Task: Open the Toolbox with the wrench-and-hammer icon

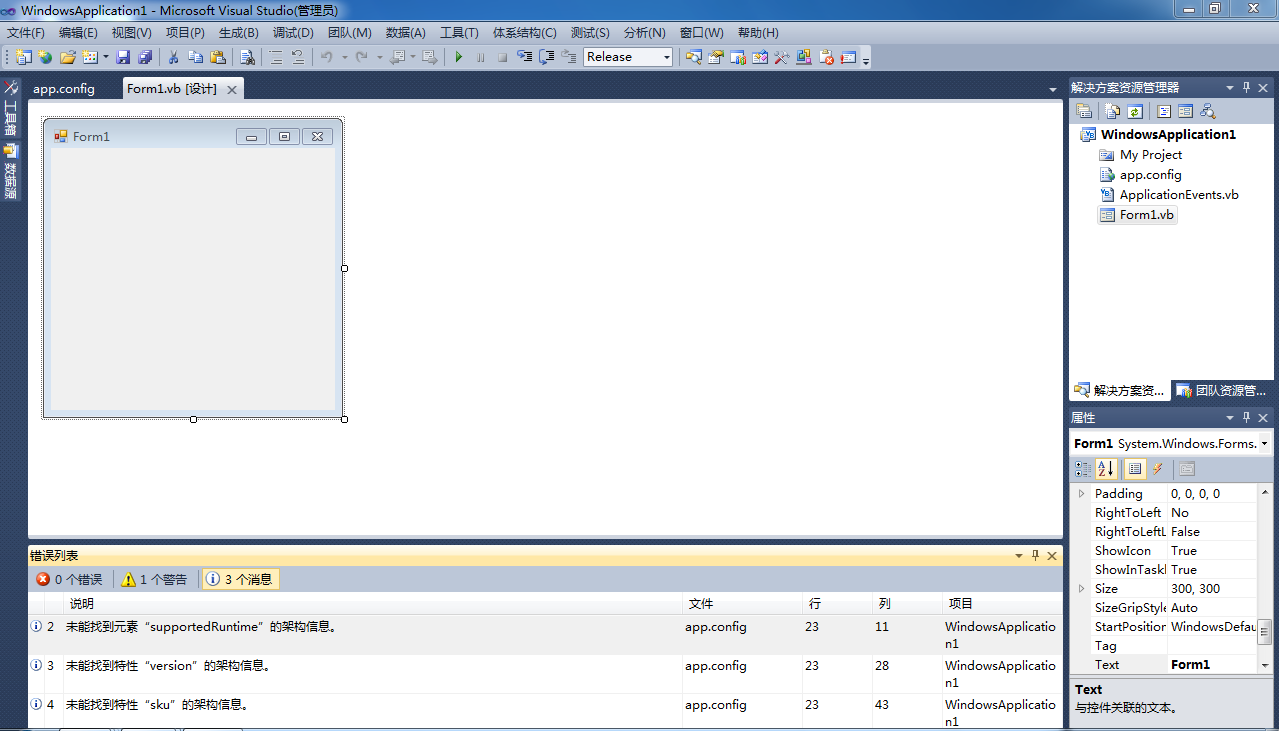Action: (x=781, y=57)
